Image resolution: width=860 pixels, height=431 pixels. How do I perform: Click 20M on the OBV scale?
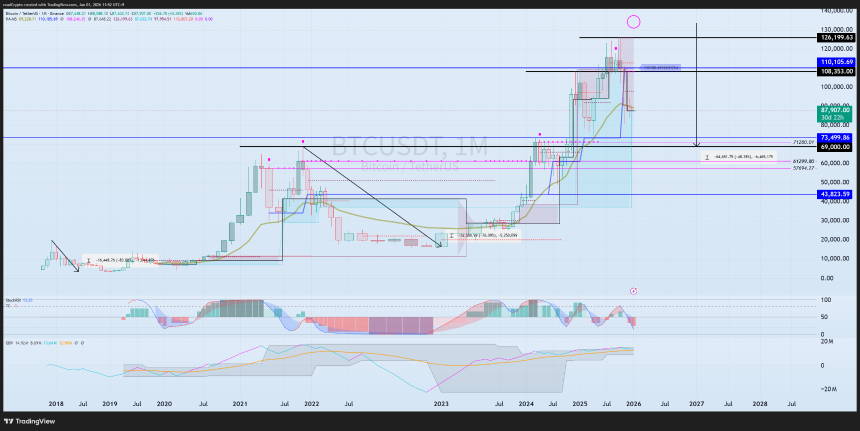click(828, 342)
